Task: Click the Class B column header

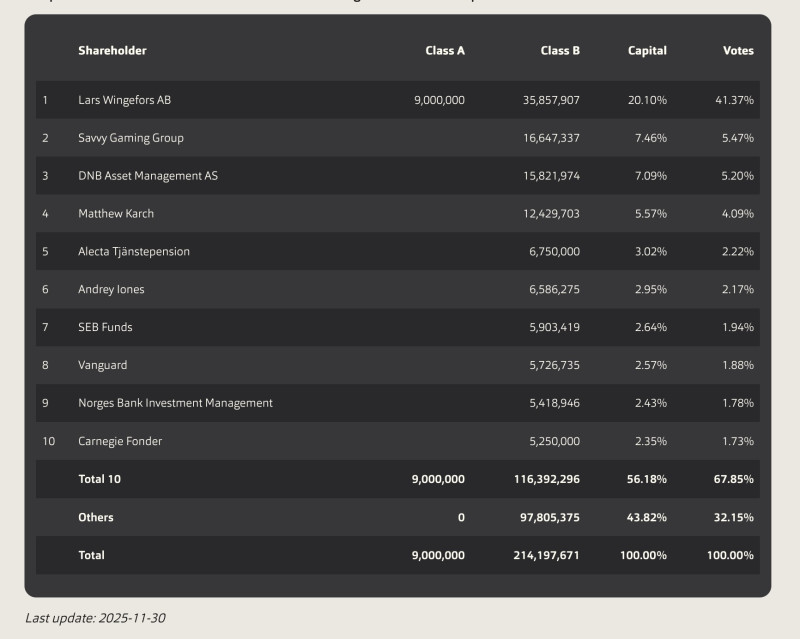Action: (x=560, y=51)
